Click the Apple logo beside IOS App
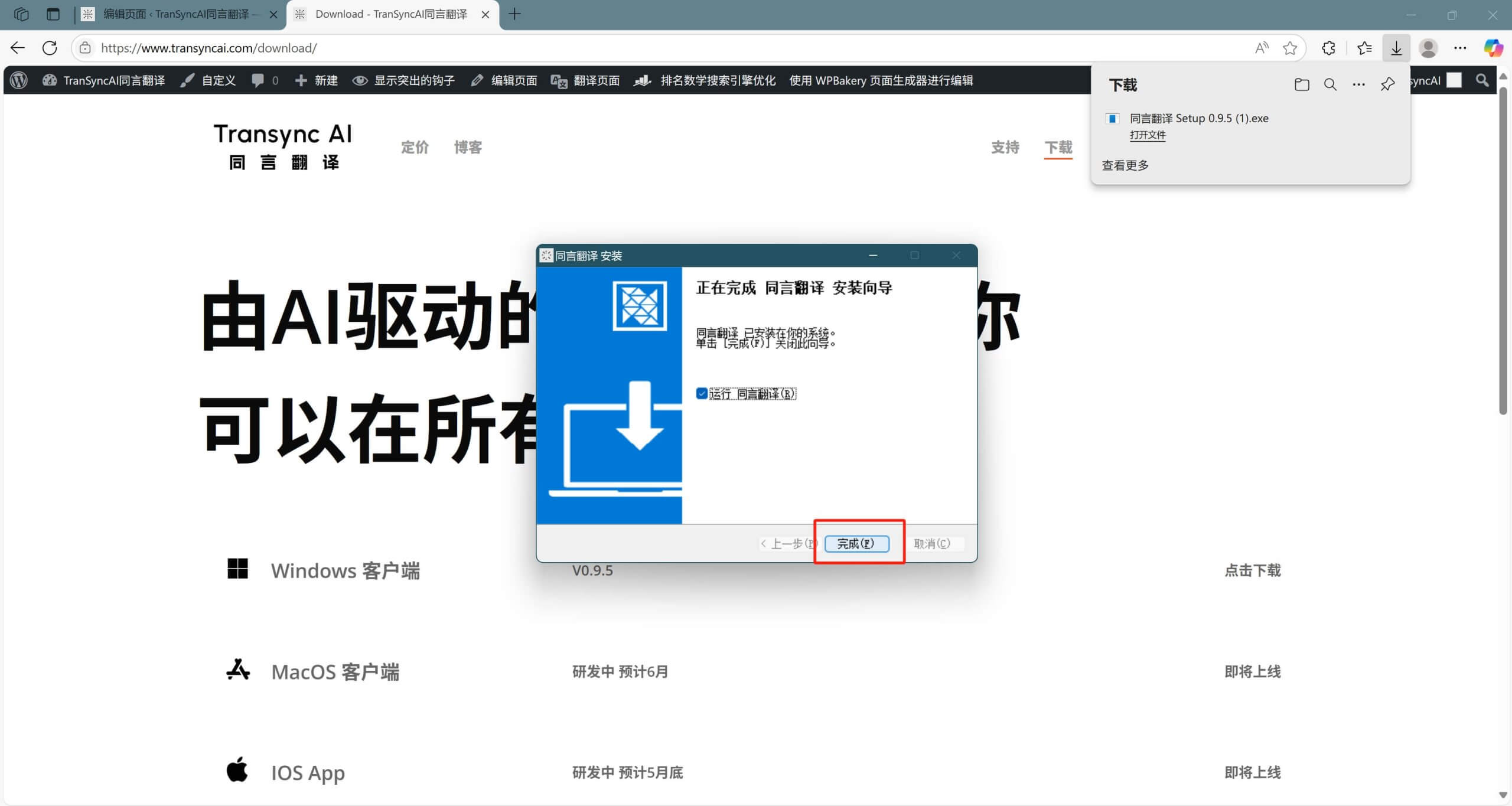Image resolution: width=1512 pixels, height=806 pixels. tap(237, 769)
